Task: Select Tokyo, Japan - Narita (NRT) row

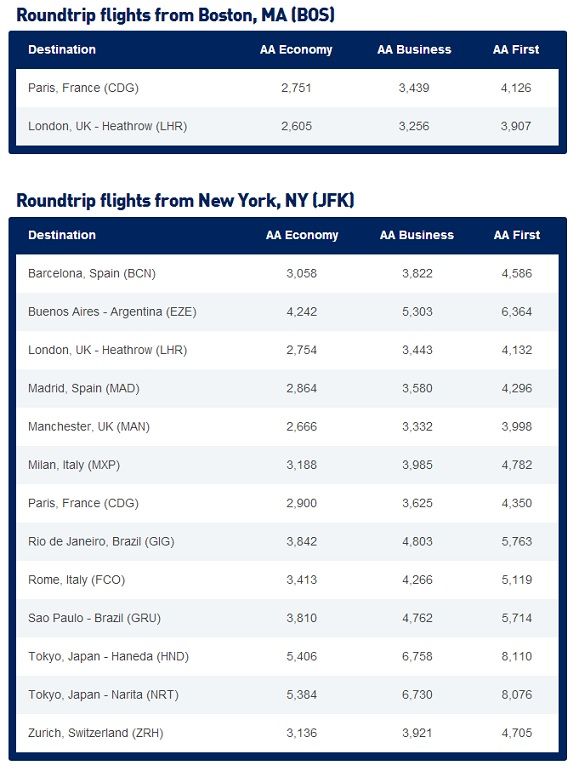Action: coord(287,694)
